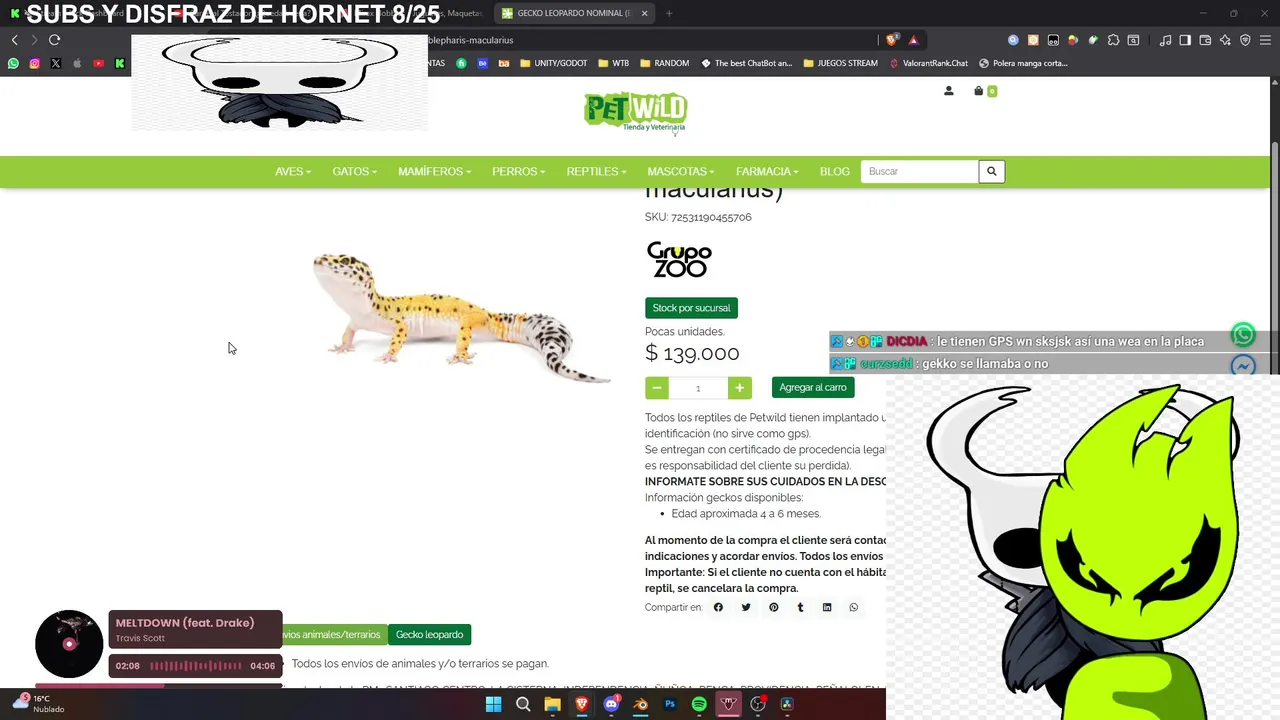Image resolution: width=1280 pixels, height=720 pixels.
Task: Open the UNITY/GODOT bookmarks folder
Action: pyautogui.click(x=553, y=63)
